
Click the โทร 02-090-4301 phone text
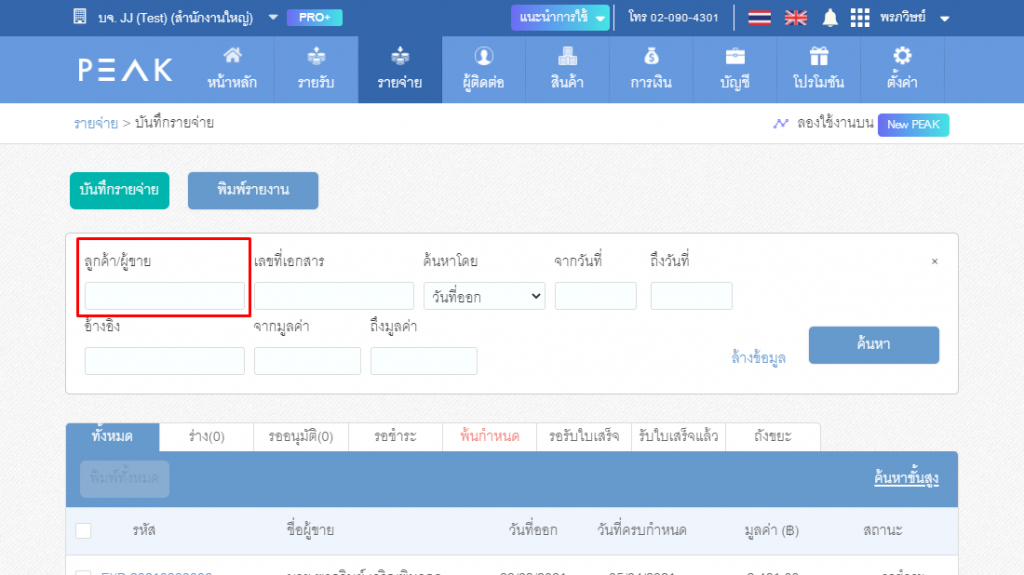coord(673,18)
